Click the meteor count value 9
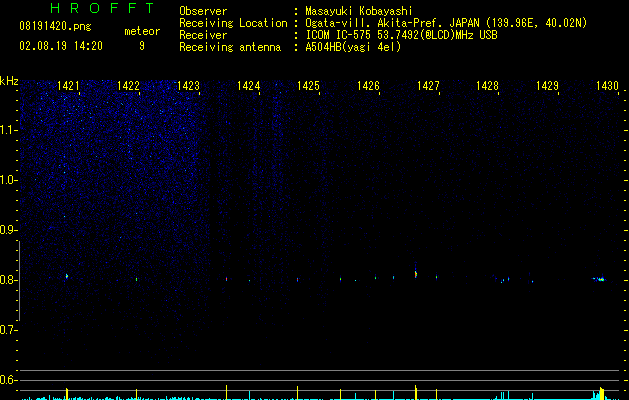 click(x=142, y=46)
